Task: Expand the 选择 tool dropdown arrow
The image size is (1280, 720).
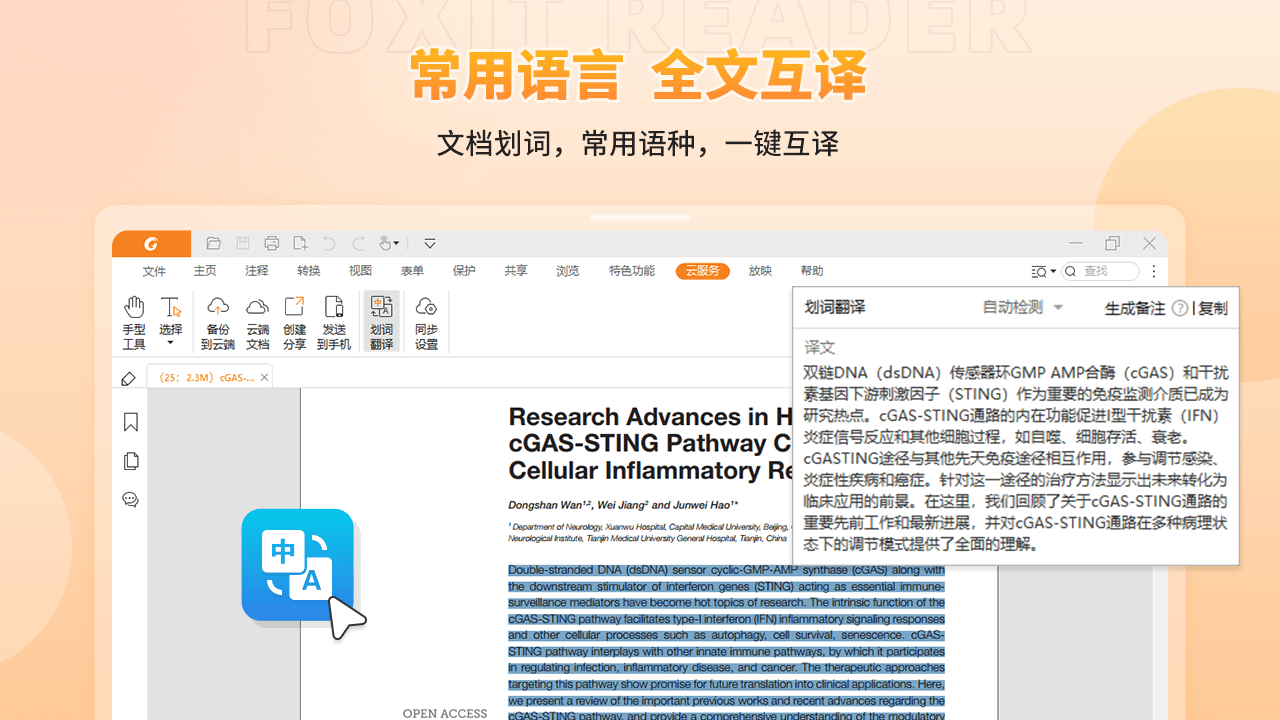Action: point(171,344)
